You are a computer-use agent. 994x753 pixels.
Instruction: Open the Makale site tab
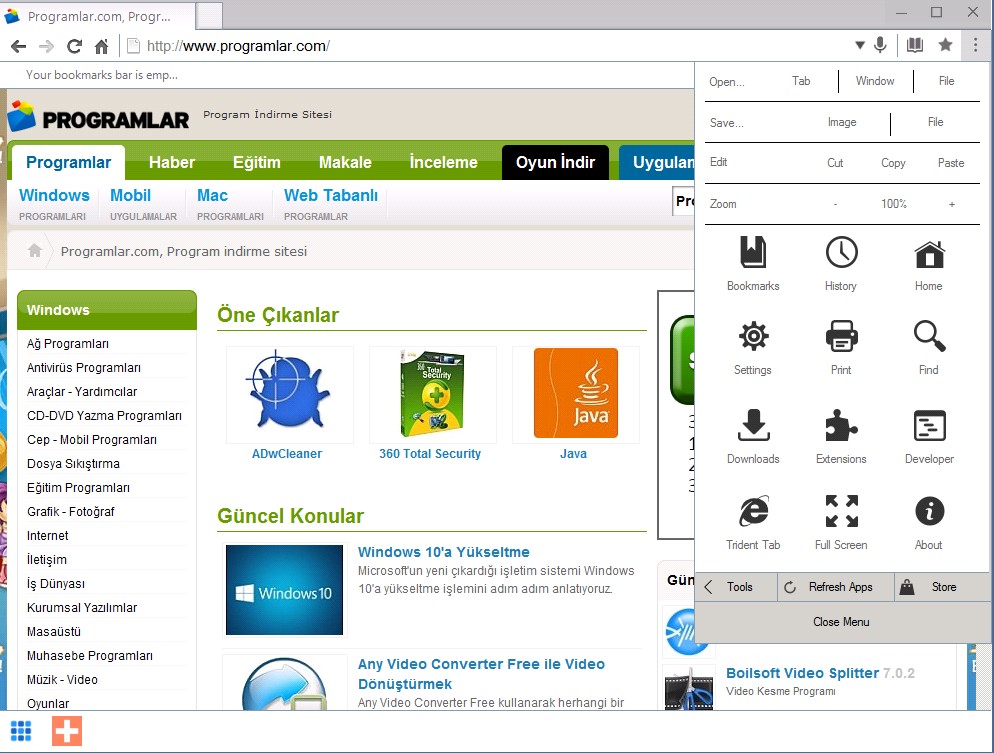[x=345, y=162]
